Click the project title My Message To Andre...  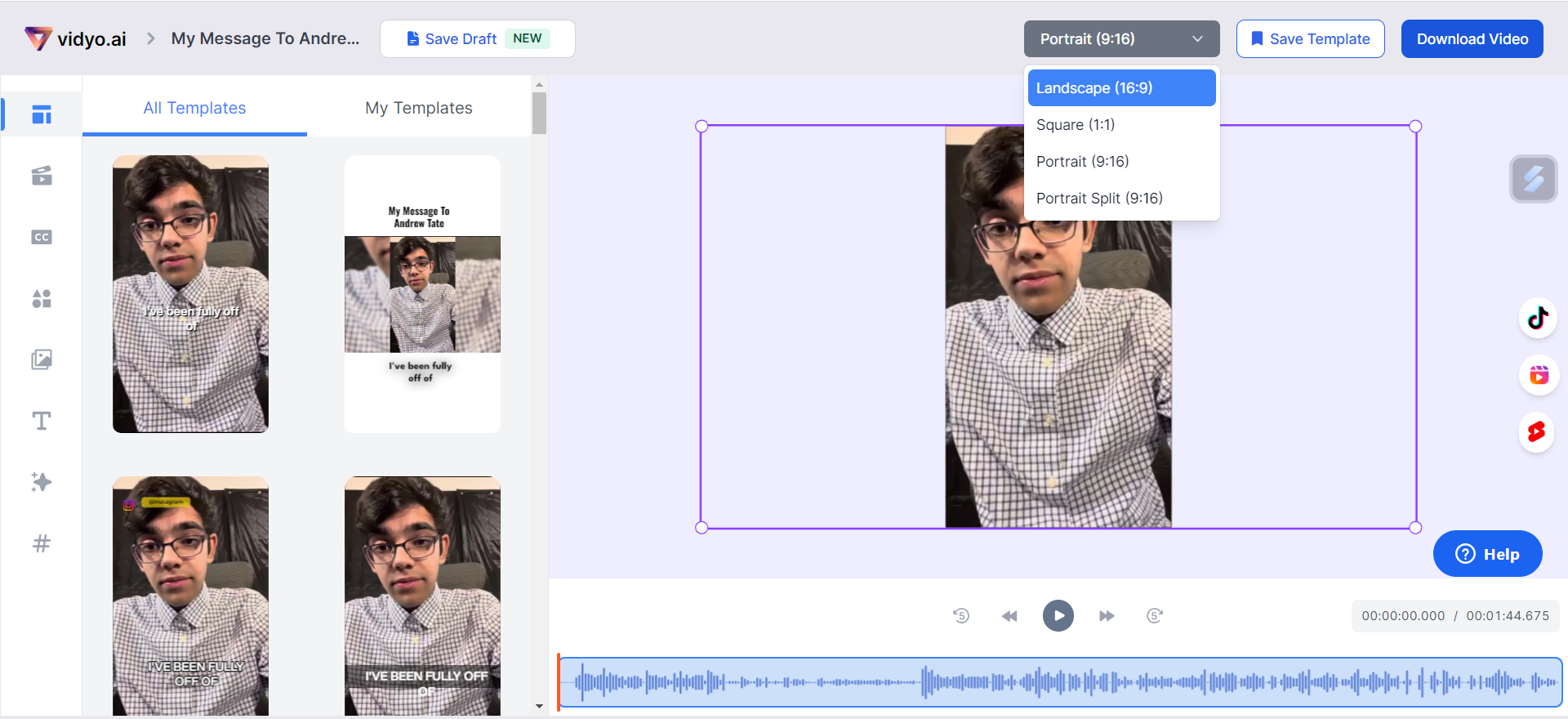(x=265, y=38)
